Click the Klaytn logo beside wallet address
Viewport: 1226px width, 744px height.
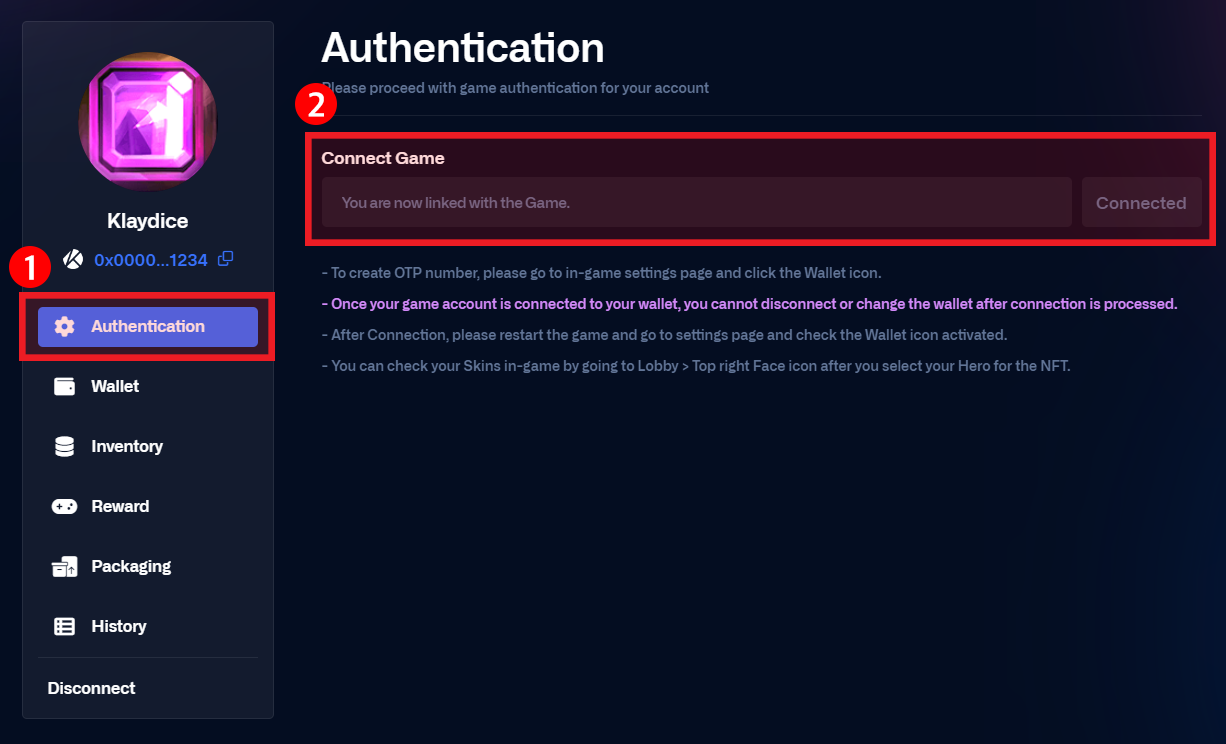tap(73, 259)
